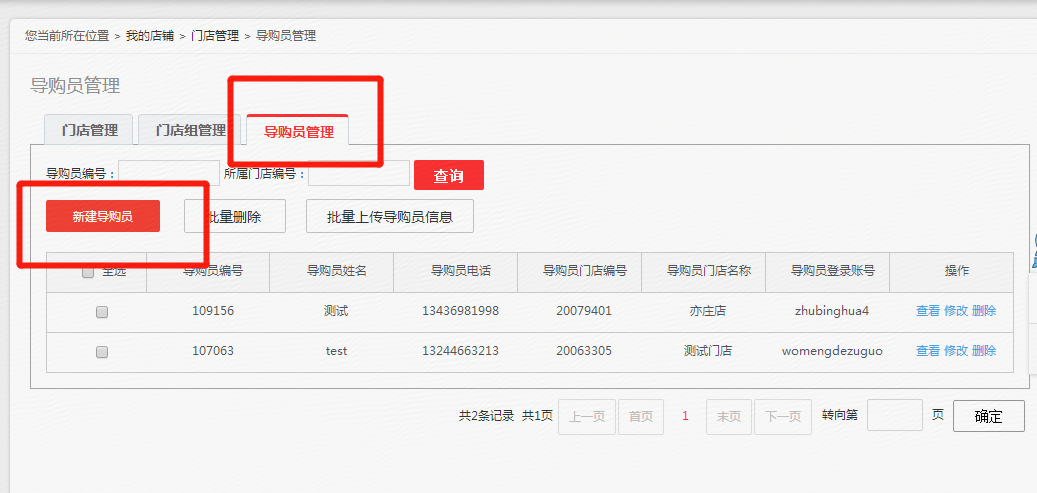The width and height of the screenshot is (1037, 493).
Task: Open 我的店铺 breadcrumb link
Action: click(150, 36)
